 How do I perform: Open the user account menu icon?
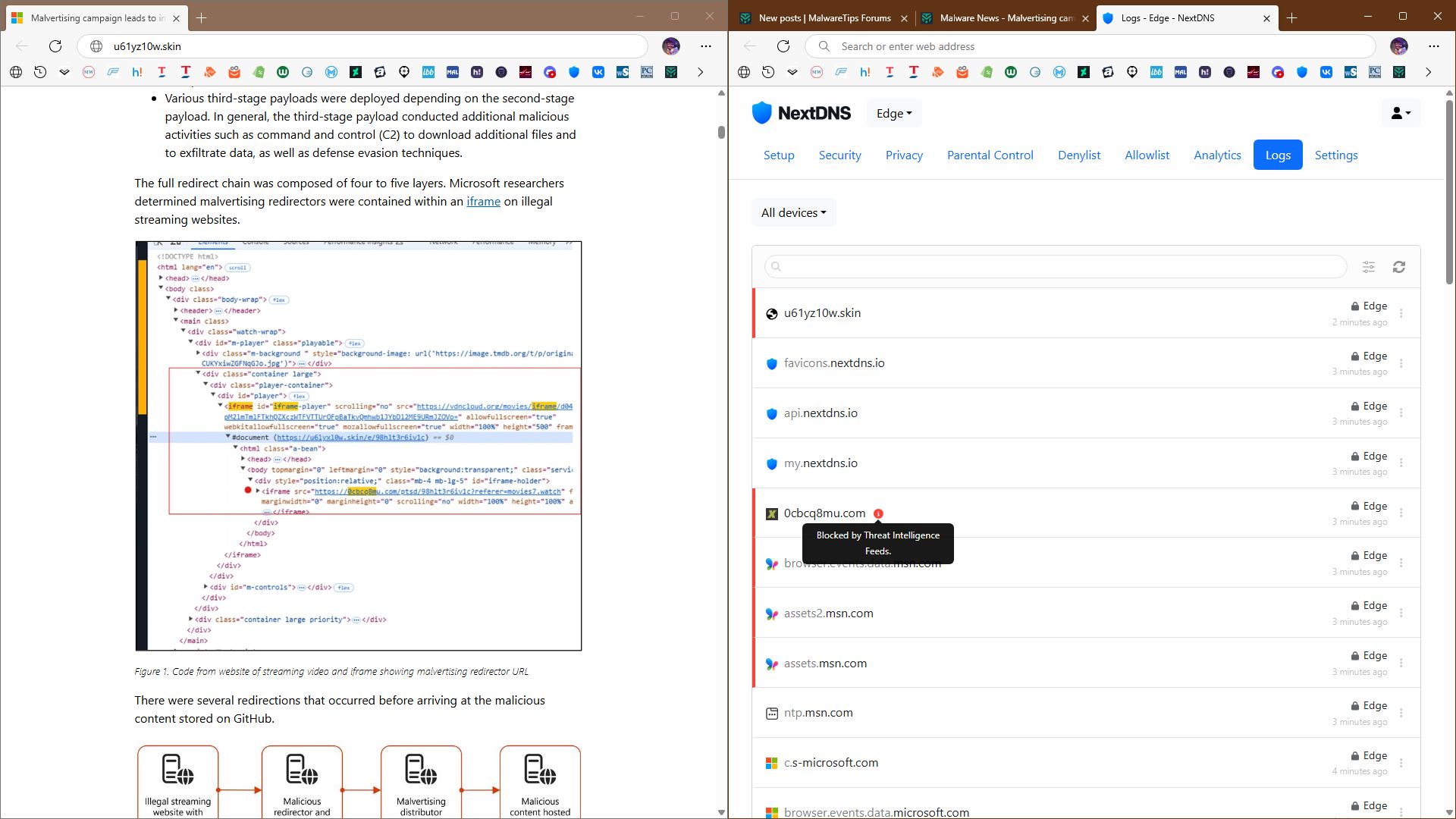pos(1401,113)
